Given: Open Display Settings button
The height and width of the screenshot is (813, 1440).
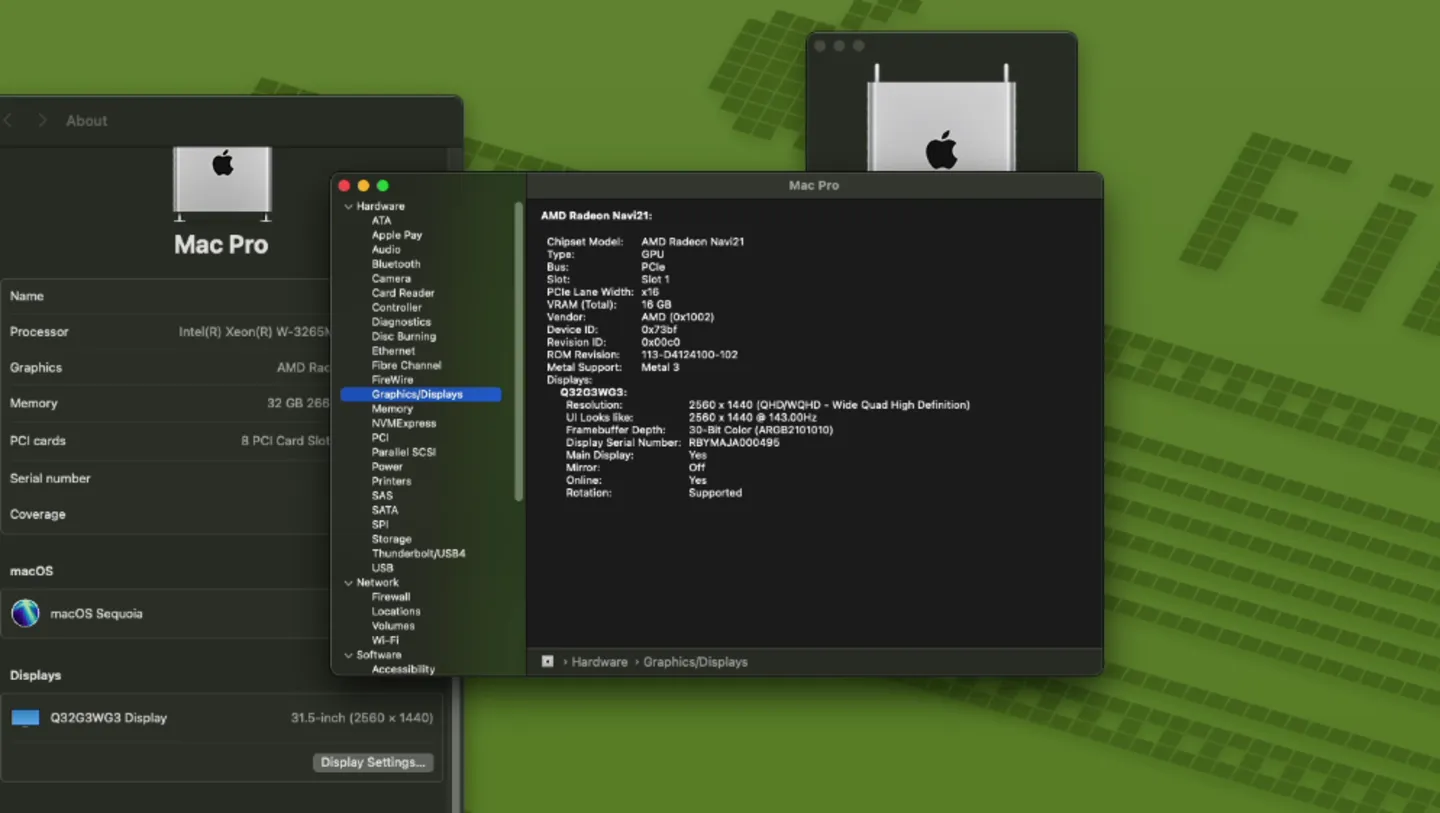Looking at the screenshot, I should (x=373, y=762).
